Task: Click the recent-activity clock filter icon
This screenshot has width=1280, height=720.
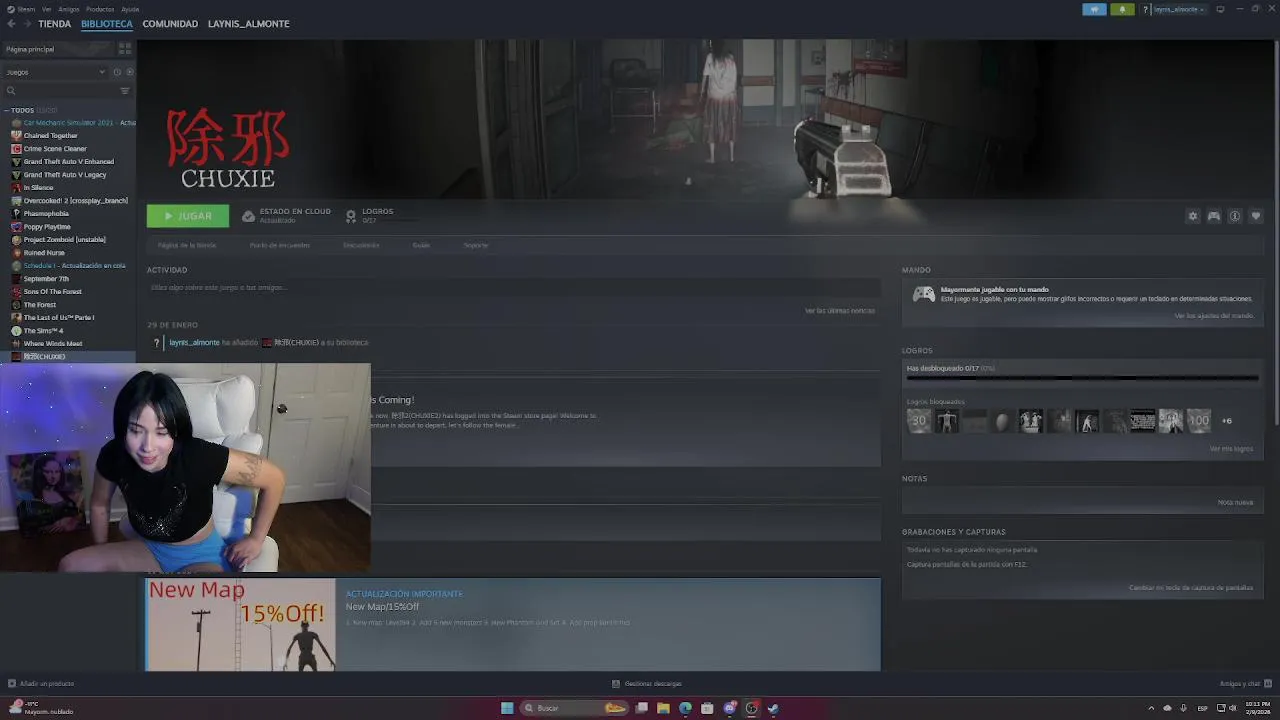Action: 117,72
